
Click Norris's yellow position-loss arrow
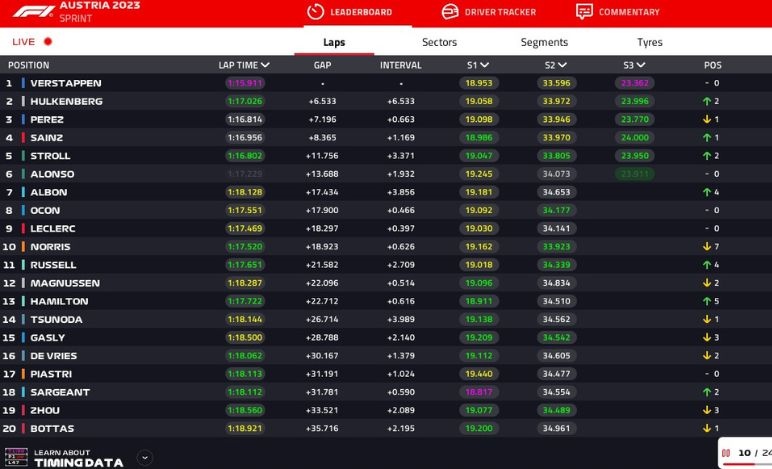coord(706,247)
